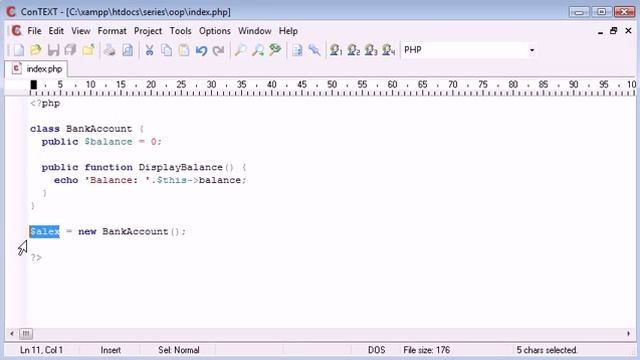Open the Project menu

point(148,31)
